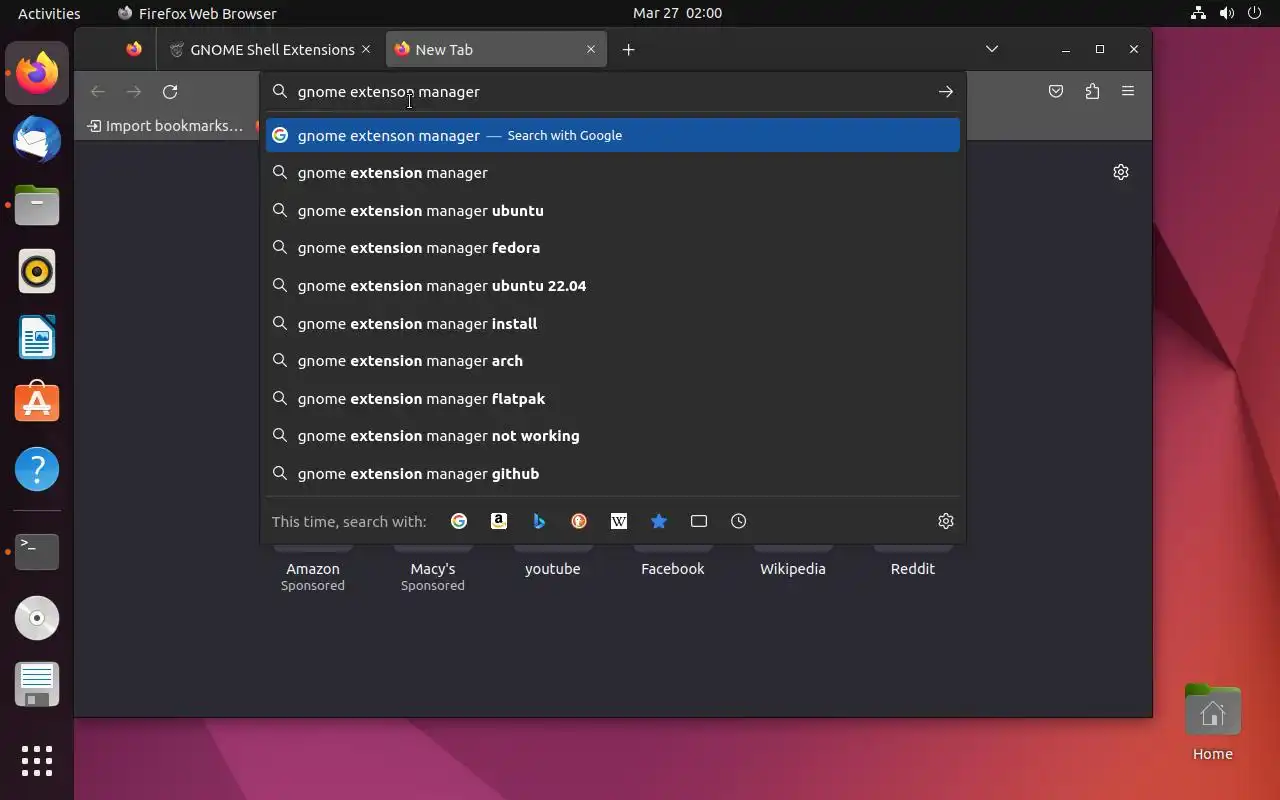Choose suggestion 'gnome extension manager'
Image resolution: width=1280 pixels, height=800 pixels.
[612, 173]
